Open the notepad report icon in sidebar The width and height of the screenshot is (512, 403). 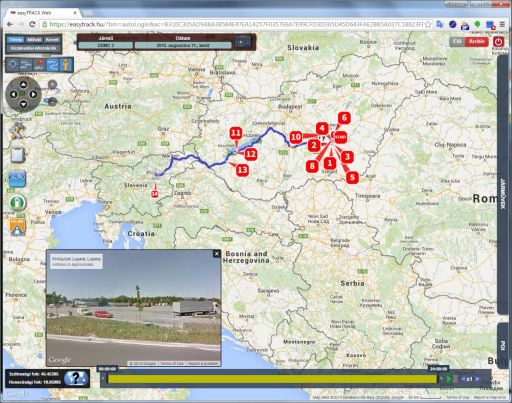coord(18,155)
